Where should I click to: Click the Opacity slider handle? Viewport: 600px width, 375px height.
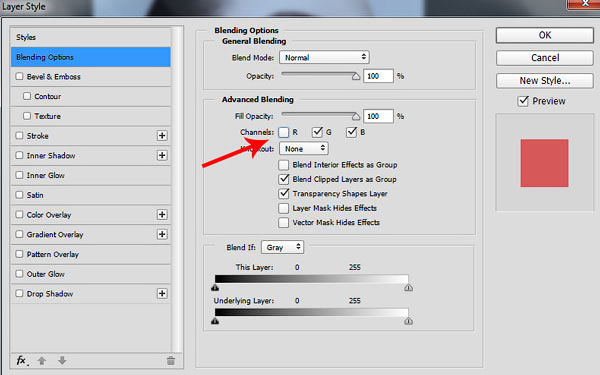356,76
